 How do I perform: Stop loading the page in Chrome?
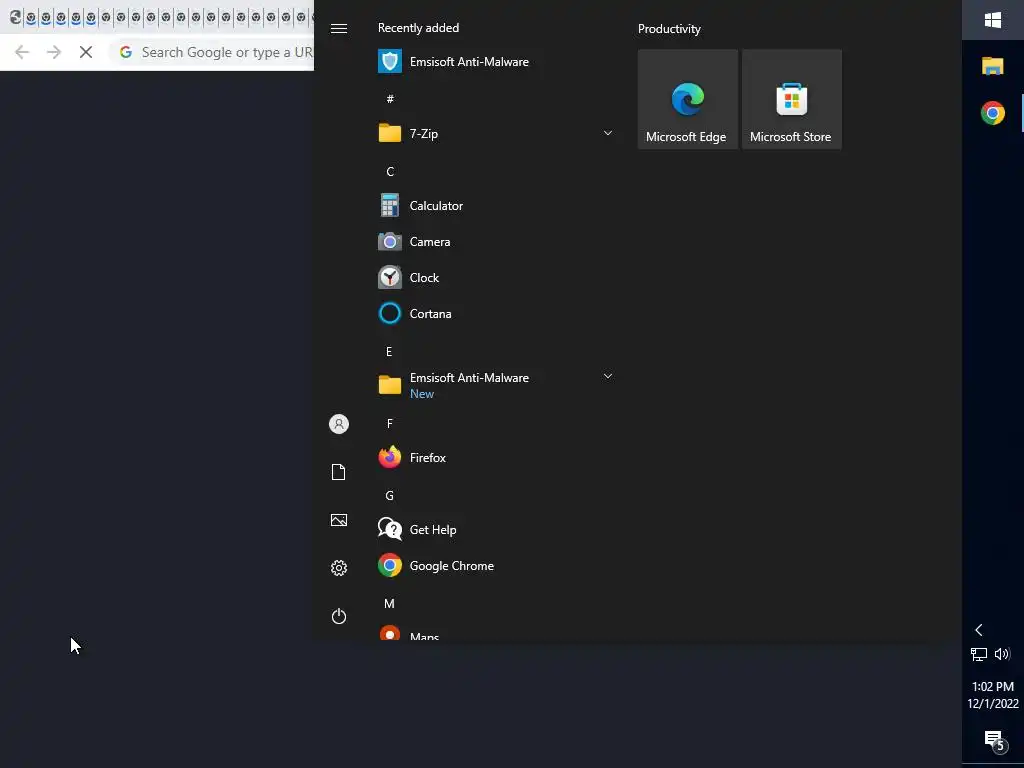(86, 52)
